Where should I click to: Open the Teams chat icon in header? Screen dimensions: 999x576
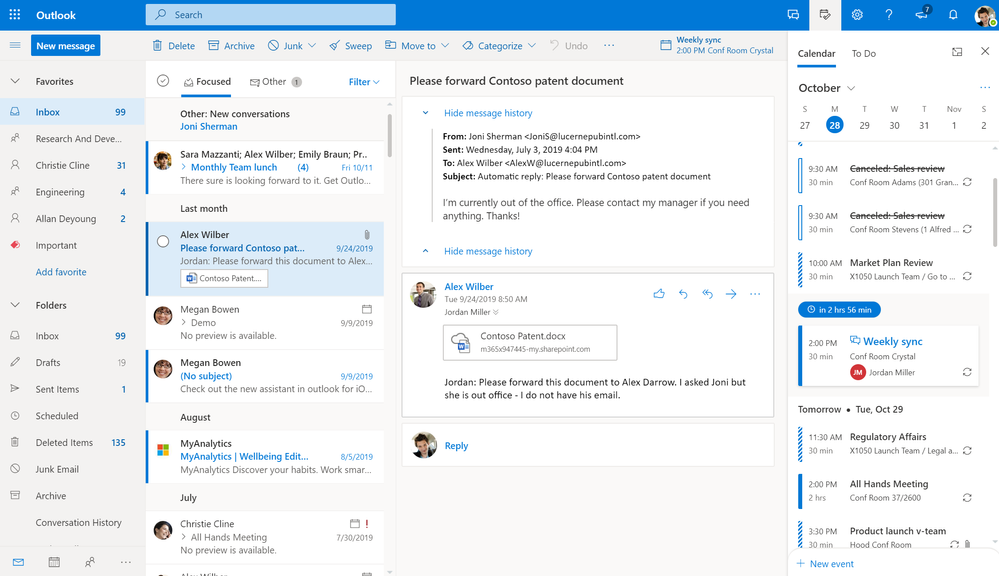tap(793, 15)
